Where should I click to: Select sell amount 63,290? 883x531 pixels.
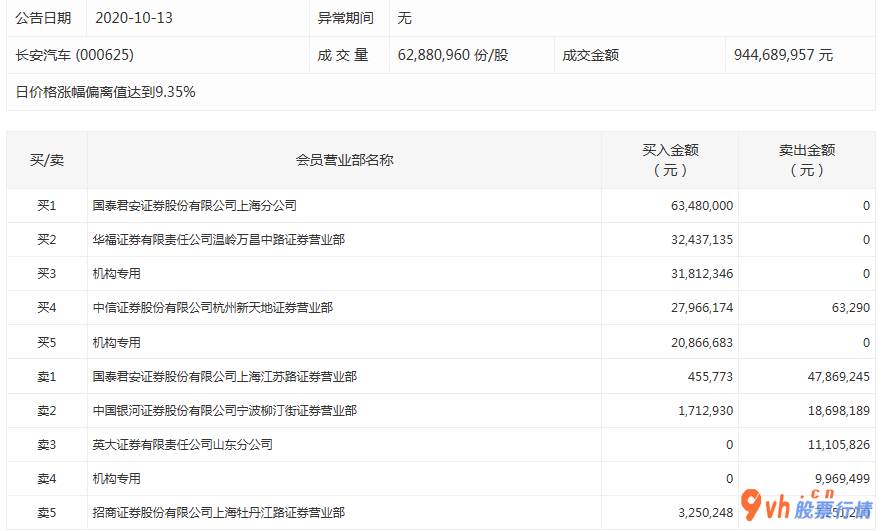coord(850,307)
